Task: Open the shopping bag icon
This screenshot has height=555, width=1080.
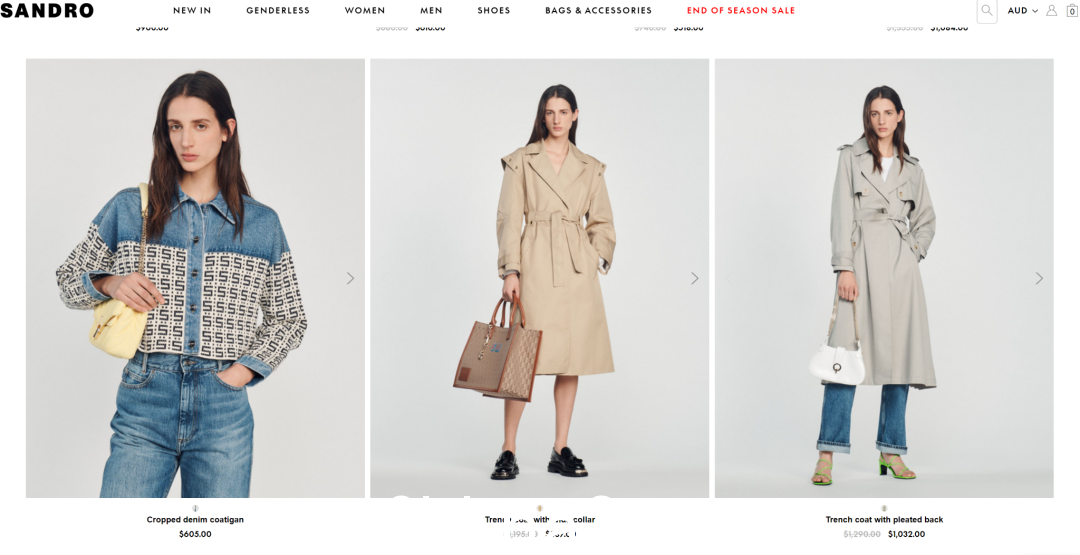Action: (1072, 10)
